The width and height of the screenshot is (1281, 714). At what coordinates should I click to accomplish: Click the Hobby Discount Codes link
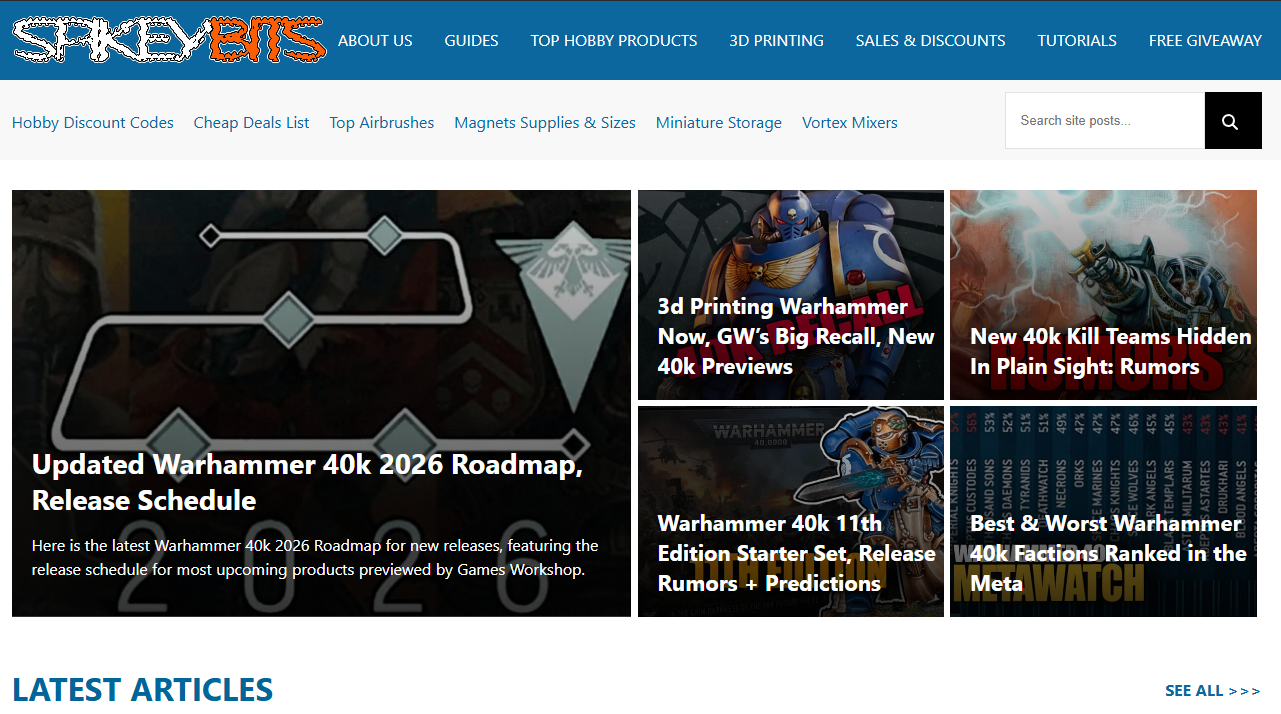click(x=93, y=123)
